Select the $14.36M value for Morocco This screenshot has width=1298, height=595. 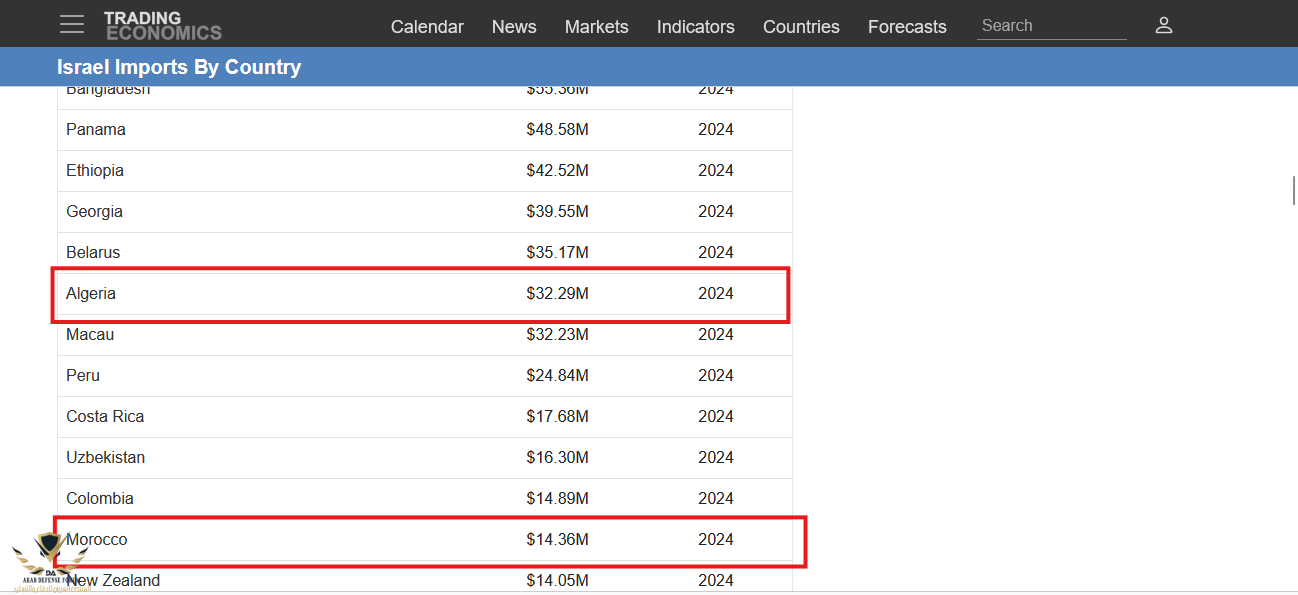click(558, 540)
